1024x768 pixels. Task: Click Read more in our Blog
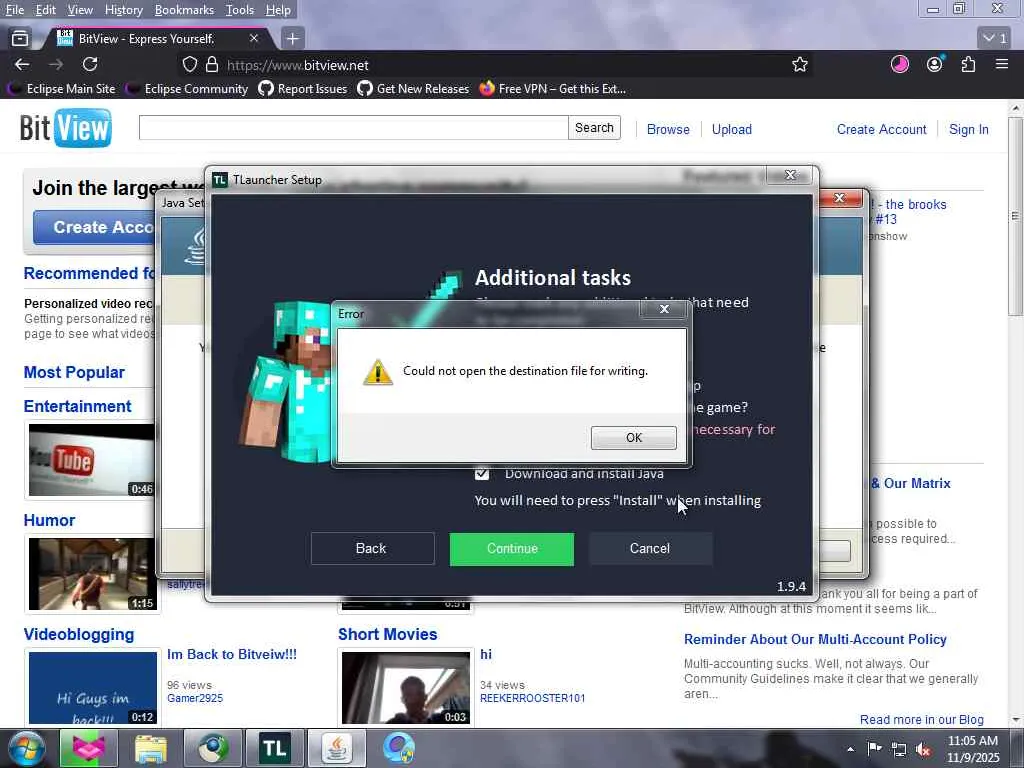click(921, 720)
